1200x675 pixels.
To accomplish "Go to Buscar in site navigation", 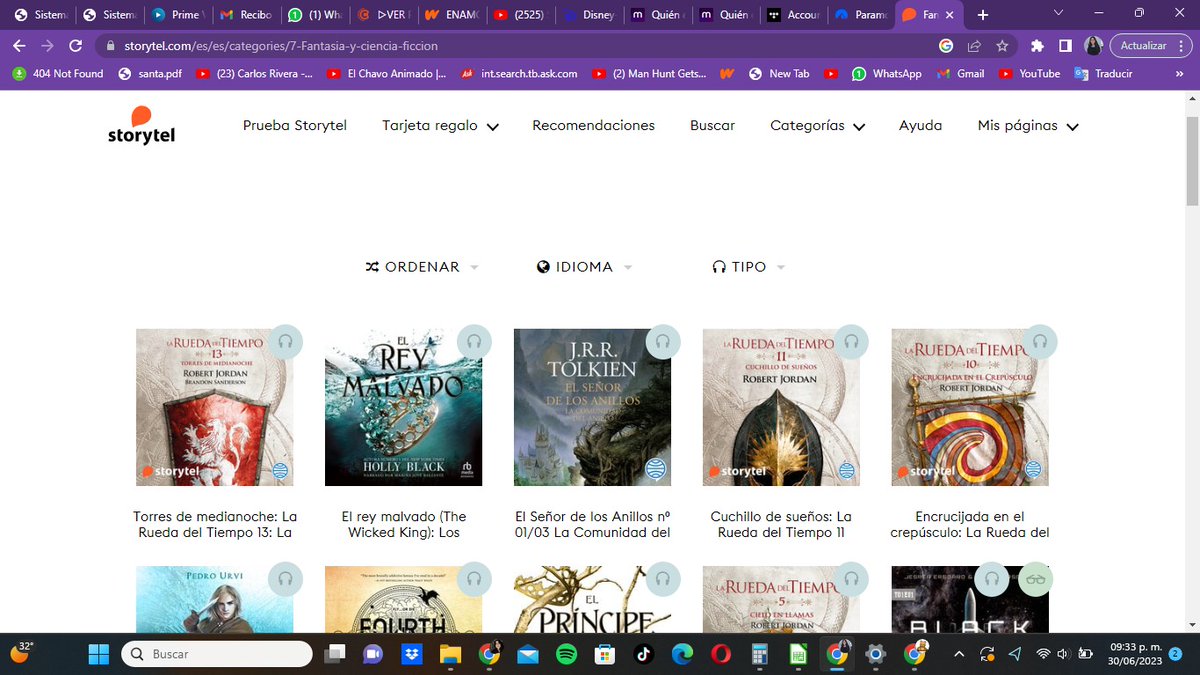I will [x=712, y=126].
